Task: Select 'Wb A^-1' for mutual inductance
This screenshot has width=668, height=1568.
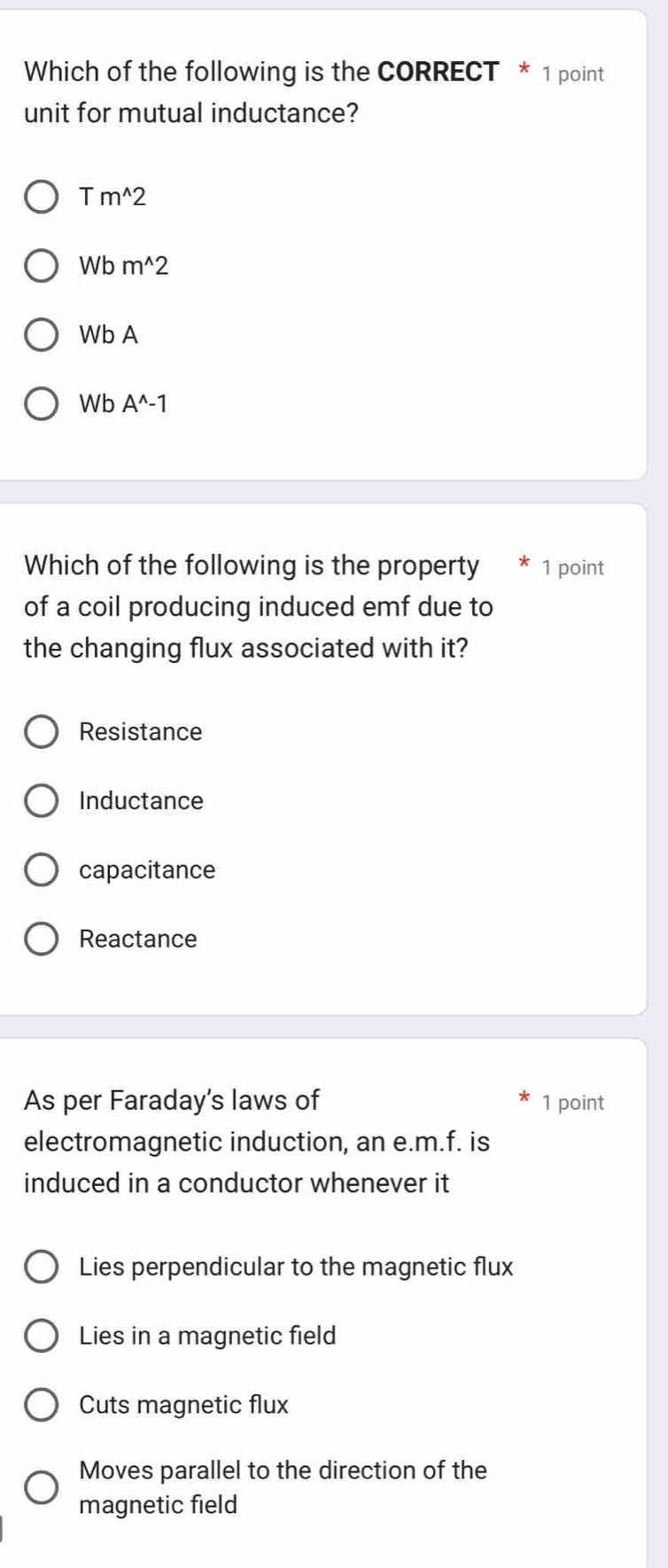Action: (41, 405)
